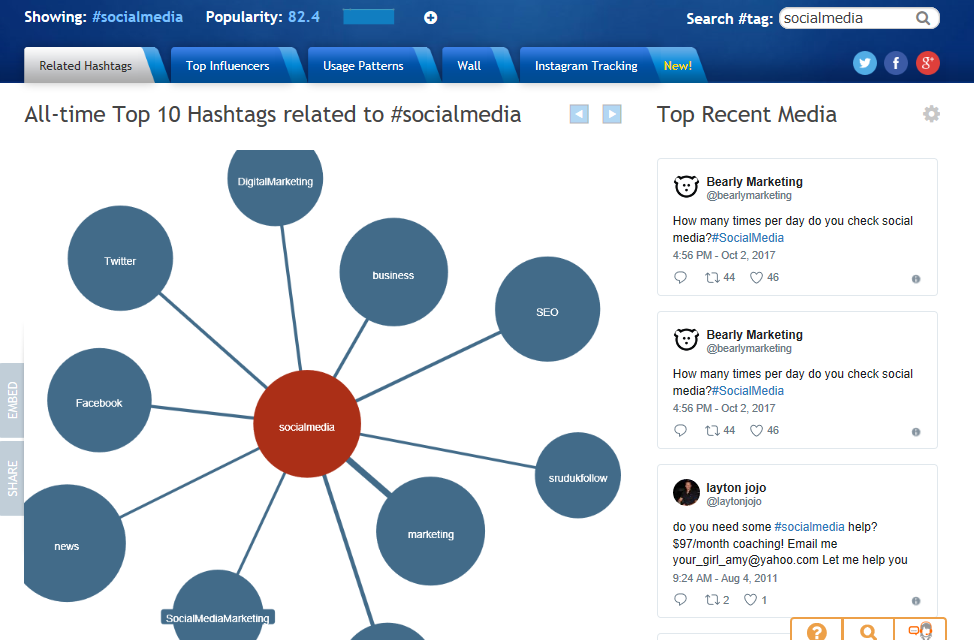Click Bearly Marketing name in second tweet
The image size is (974, 640).
(754, 334)
